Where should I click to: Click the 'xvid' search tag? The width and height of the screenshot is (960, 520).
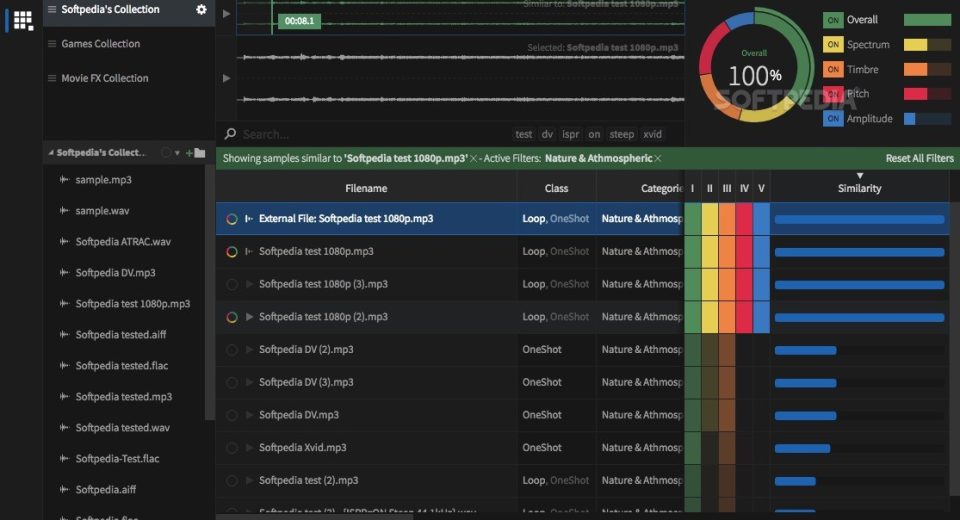click(x=652, y=134)
